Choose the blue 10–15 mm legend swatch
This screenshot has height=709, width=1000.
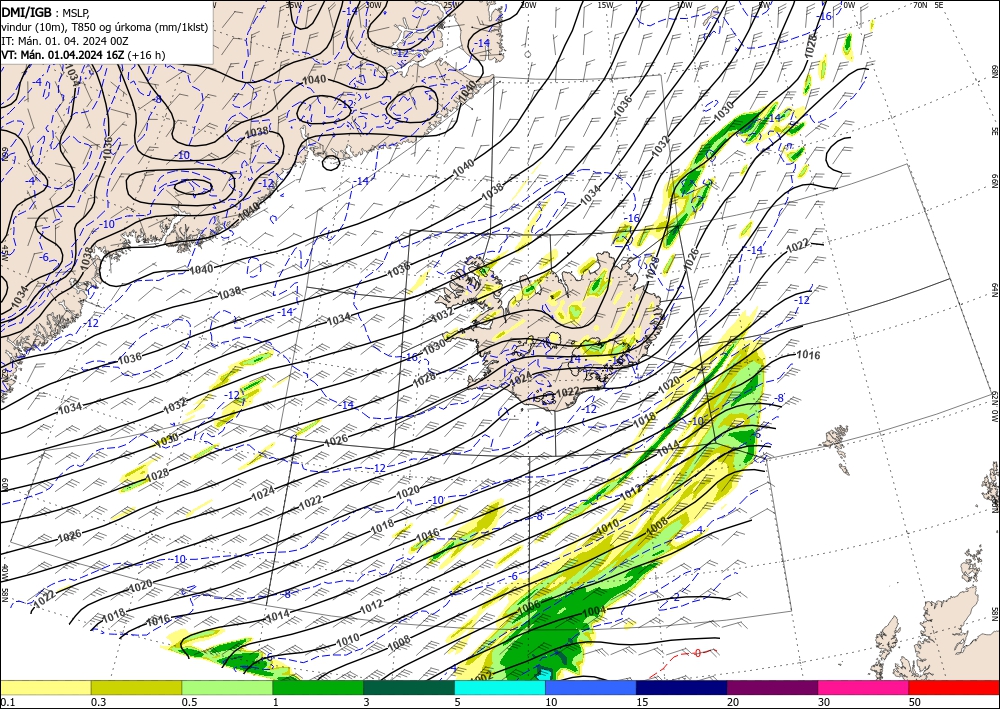(591, 687)
